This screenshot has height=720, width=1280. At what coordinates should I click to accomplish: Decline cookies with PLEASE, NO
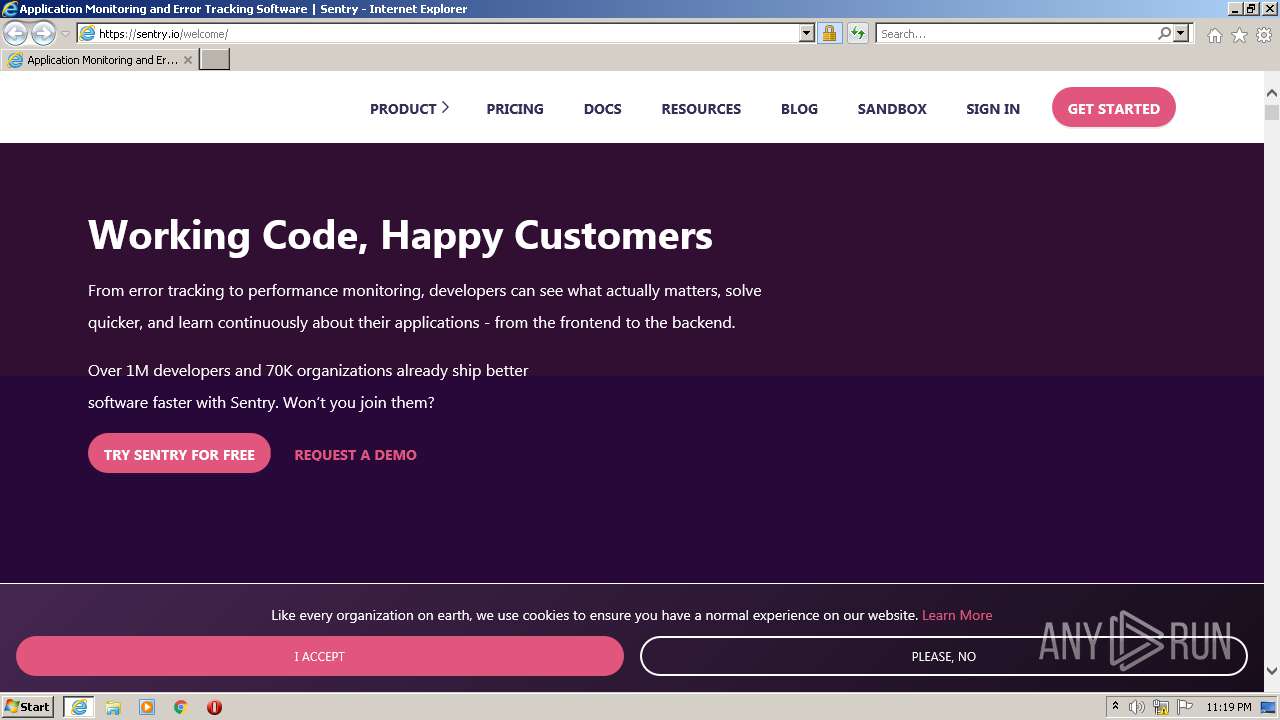point(944,656)
